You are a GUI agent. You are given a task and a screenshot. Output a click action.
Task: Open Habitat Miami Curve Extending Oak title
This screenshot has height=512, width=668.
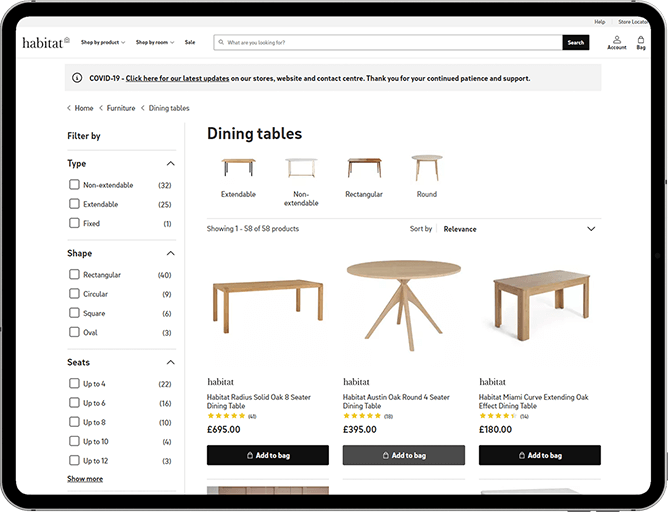click(x=533, y=401)
